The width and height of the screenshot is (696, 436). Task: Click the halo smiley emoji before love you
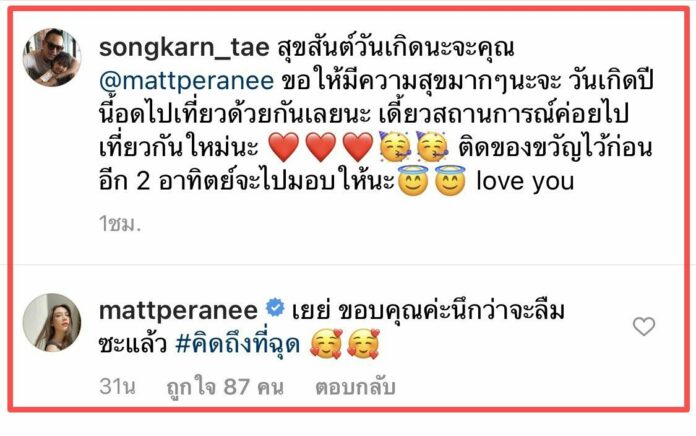point(450,181)
